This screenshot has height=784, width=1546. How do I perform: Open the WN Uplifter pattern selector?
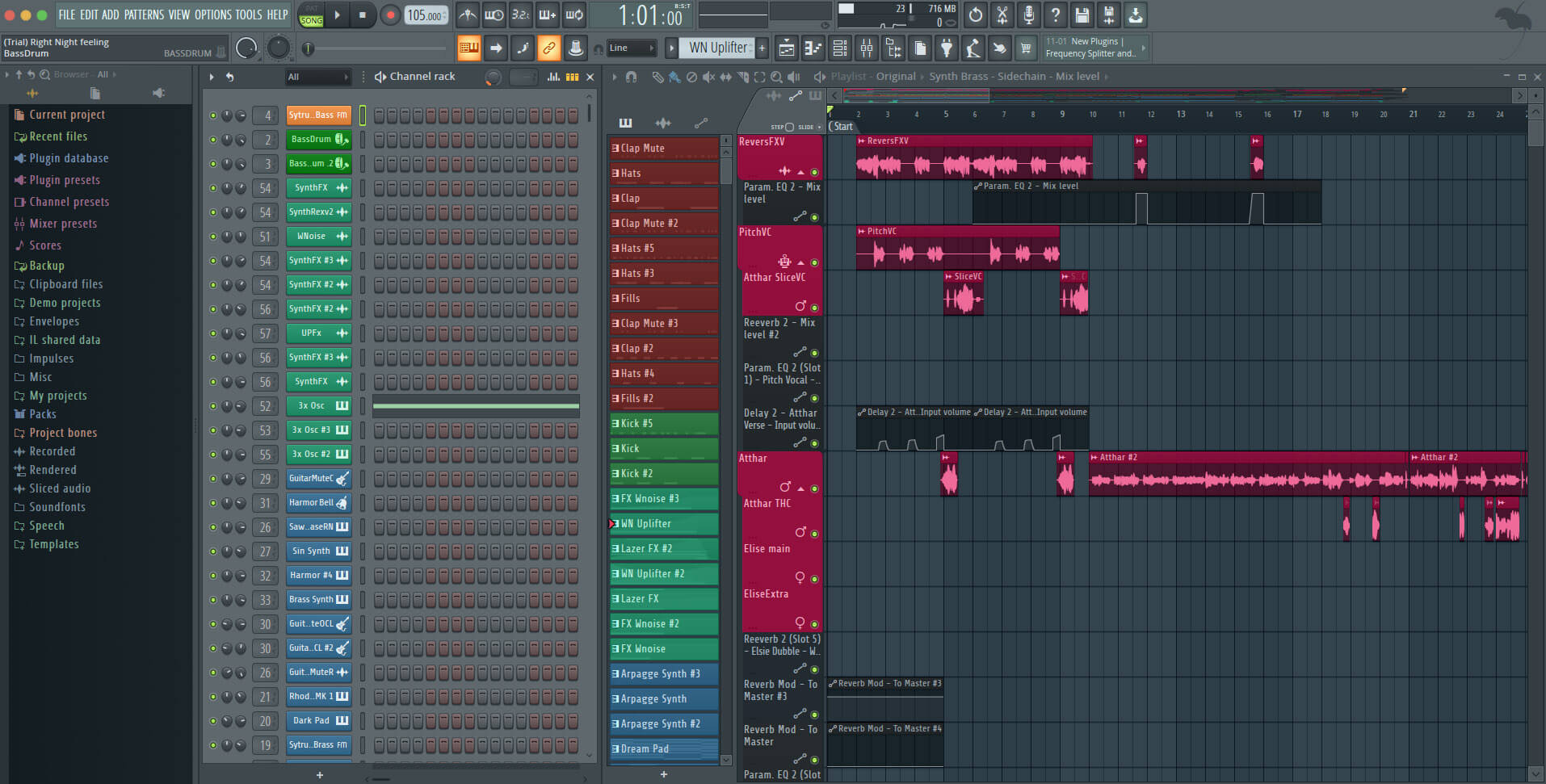718,48
